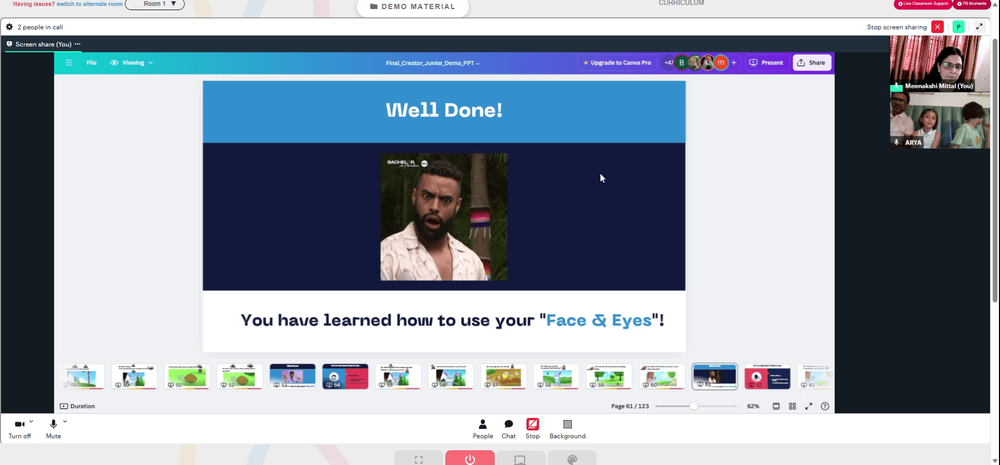
Task: Adjust the zoom slider handle
Action: pyautogui.click(x=693, y=406)
